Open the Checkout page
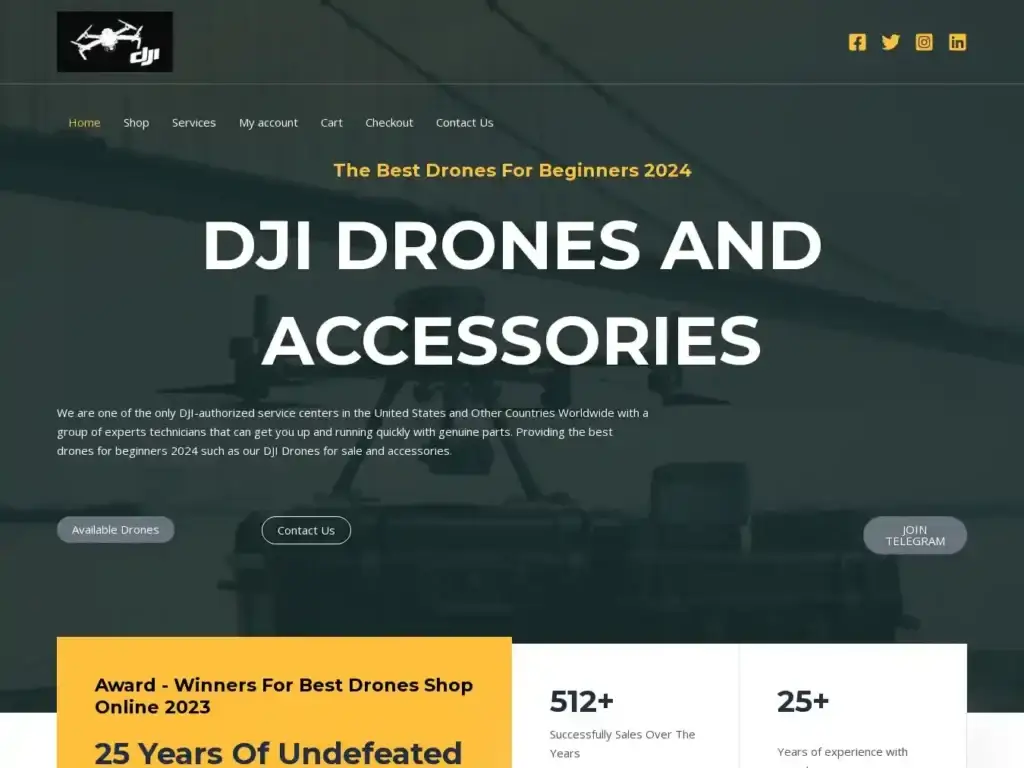The width and height of the screenshot is (1024, 768). (389, 122)
